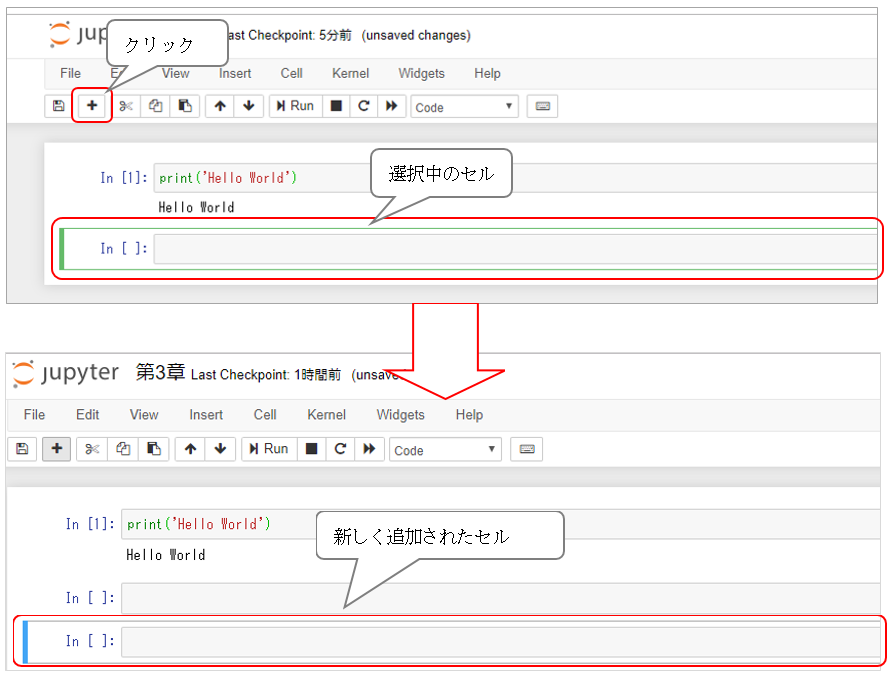The image size is (894, 680).
Task: Open Code cell type dropdown in 第3章 notebook
Action: coord(445,450)
